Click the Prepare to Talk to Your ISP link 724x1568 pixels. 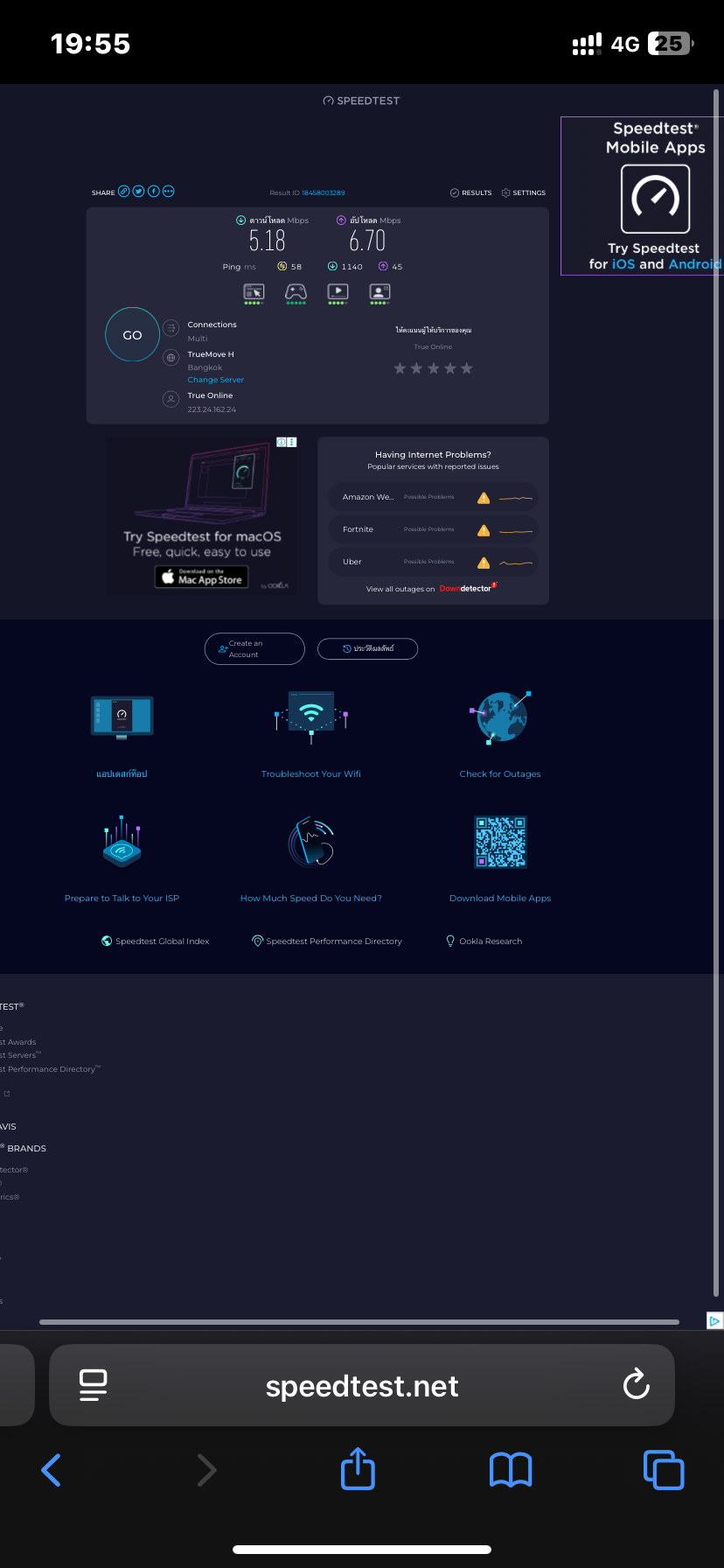click(x=122, y=899)
